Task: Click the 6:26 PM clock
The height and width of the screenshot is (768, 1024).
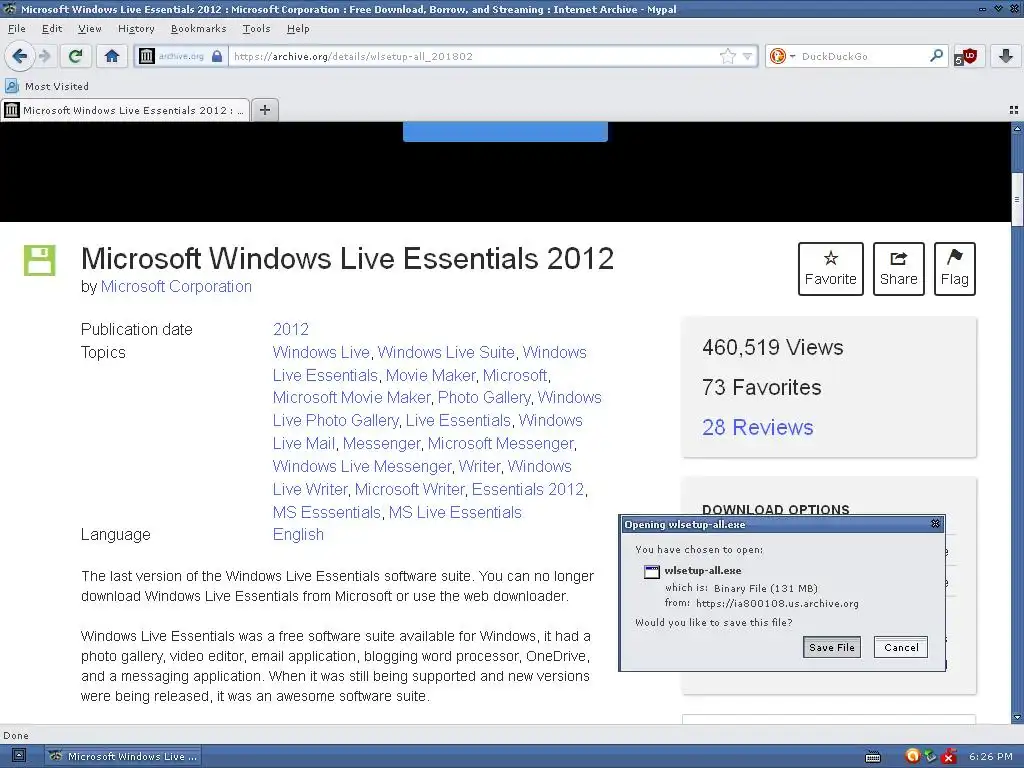Action: point(991,756)
